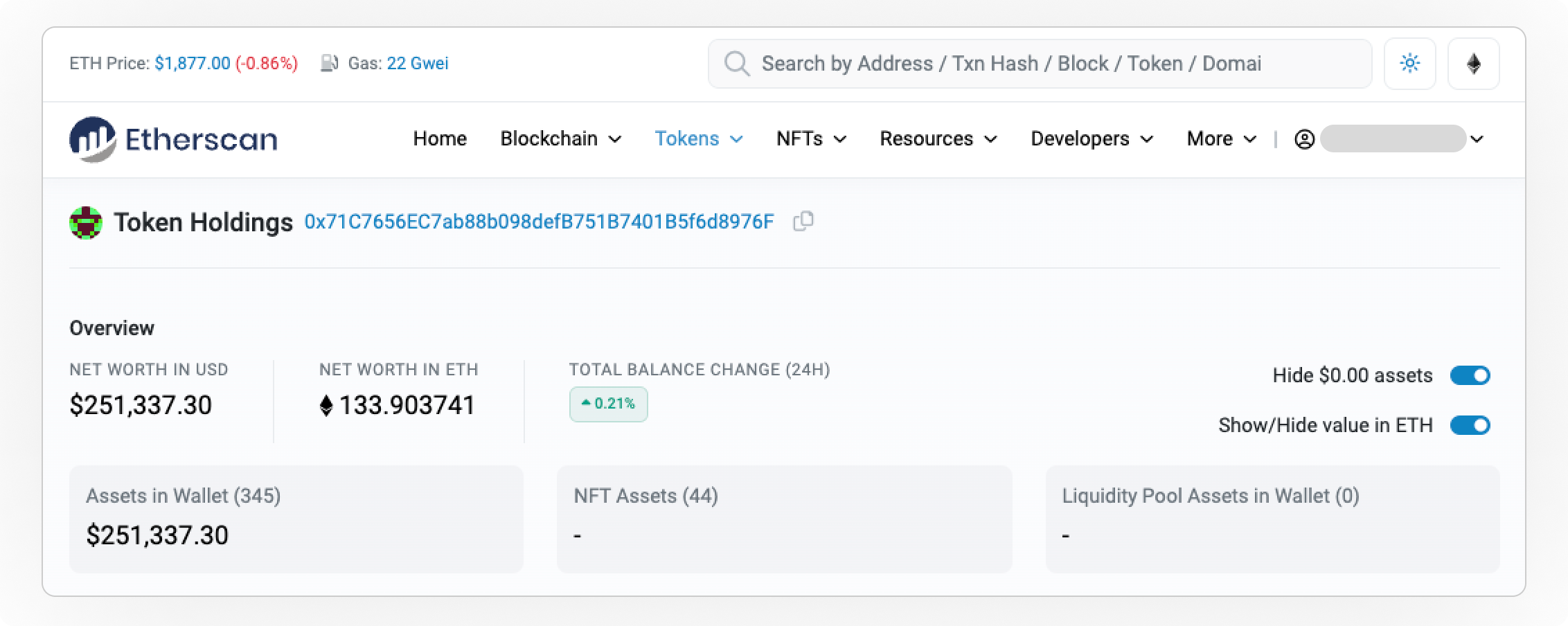This screenshot has height=626, width=1568.
Task: Click the user account profile icon
Action: (x=1304, y=139)
